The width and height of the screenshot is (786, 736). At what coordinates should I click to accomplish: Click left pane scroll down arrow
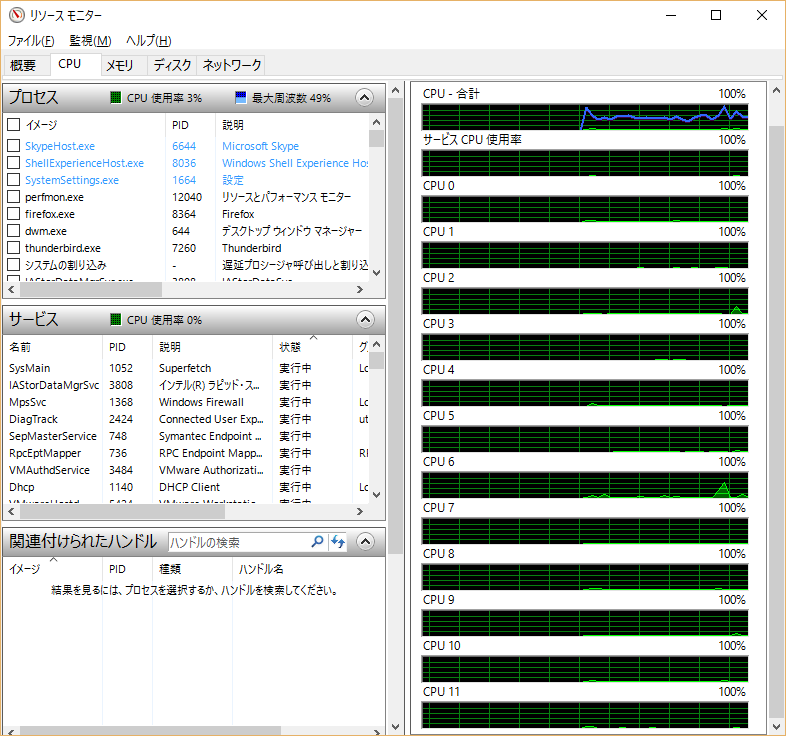396,726
